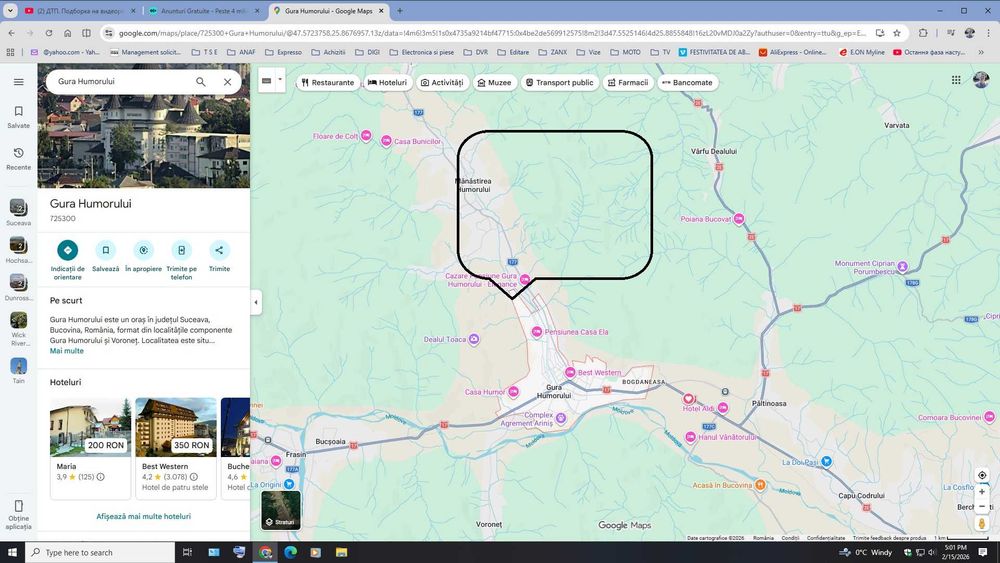Open Suceava recent place in sidebar
The width and height of the screenshot is (1000, 563).
click(18, 212)
